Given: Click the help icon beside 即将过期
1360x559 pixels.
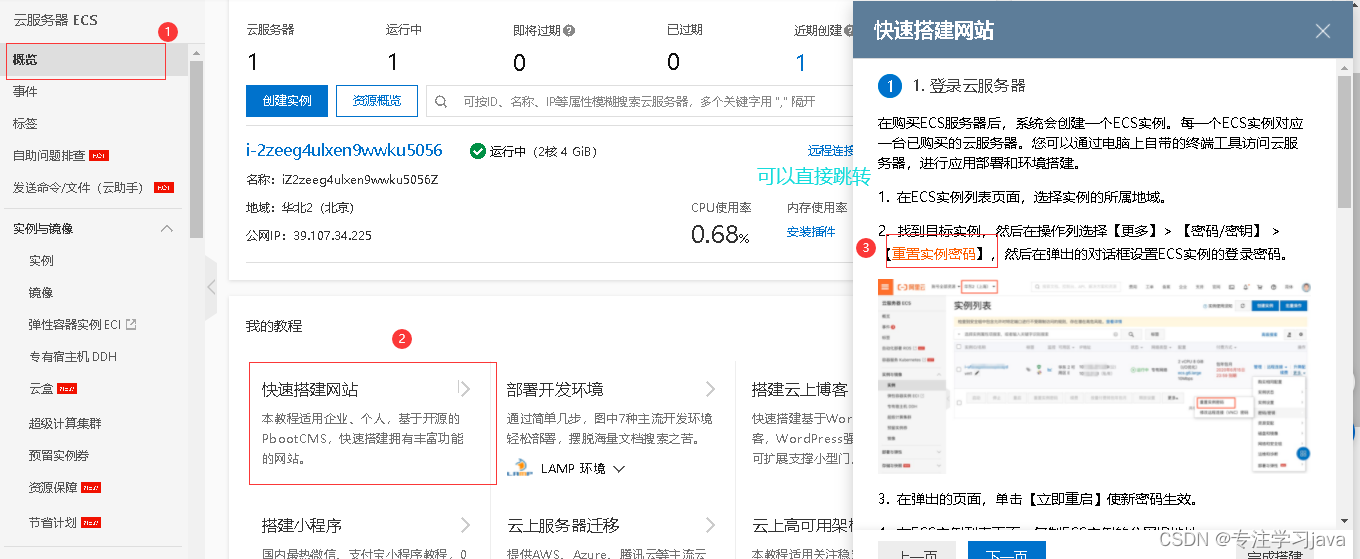Looking at the screenshot, I should click(569, 30).
